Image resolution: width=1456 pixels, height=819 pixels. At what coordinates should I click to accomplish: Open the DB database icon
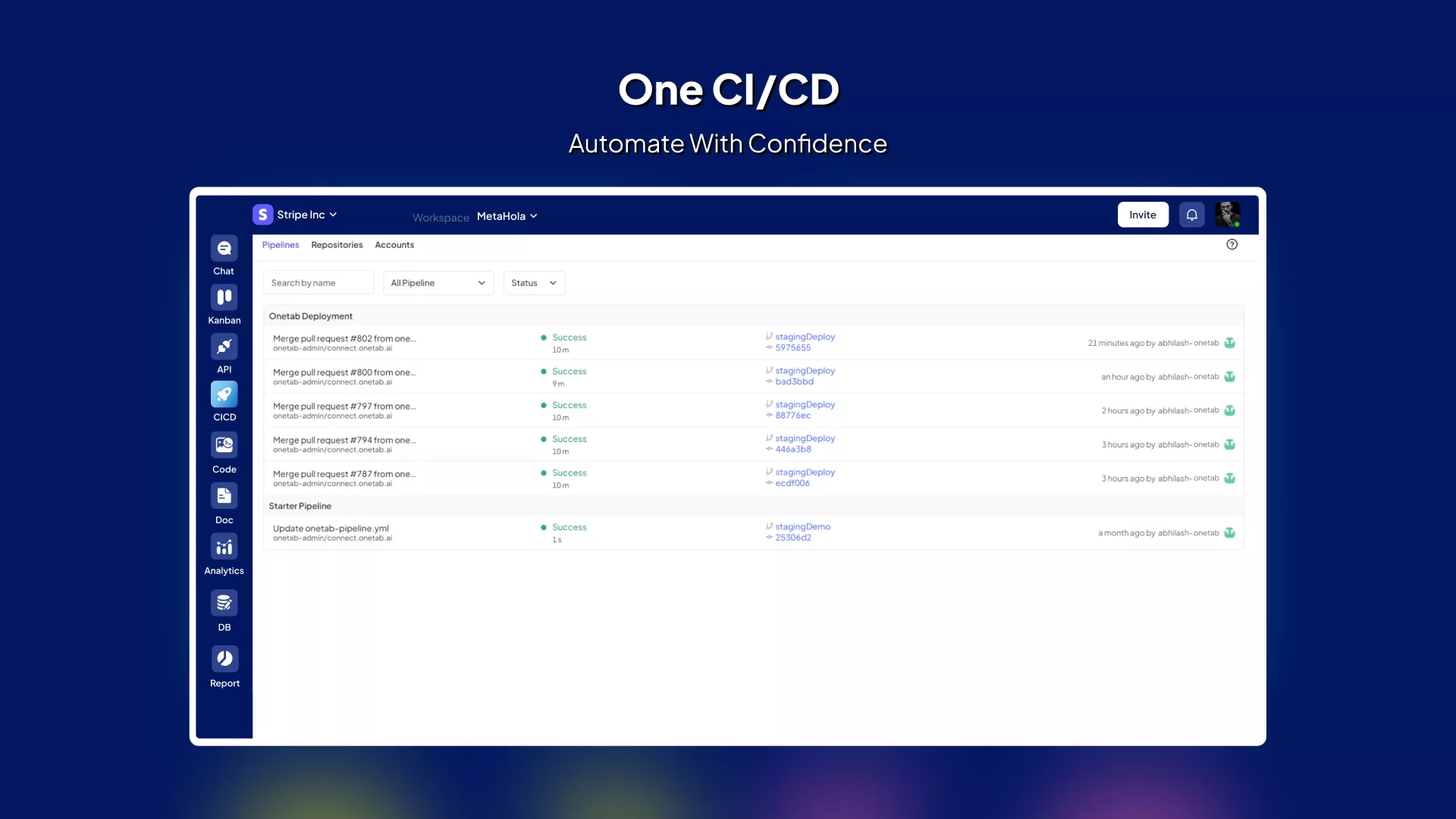pyautogui.click(x=224, y=603)
